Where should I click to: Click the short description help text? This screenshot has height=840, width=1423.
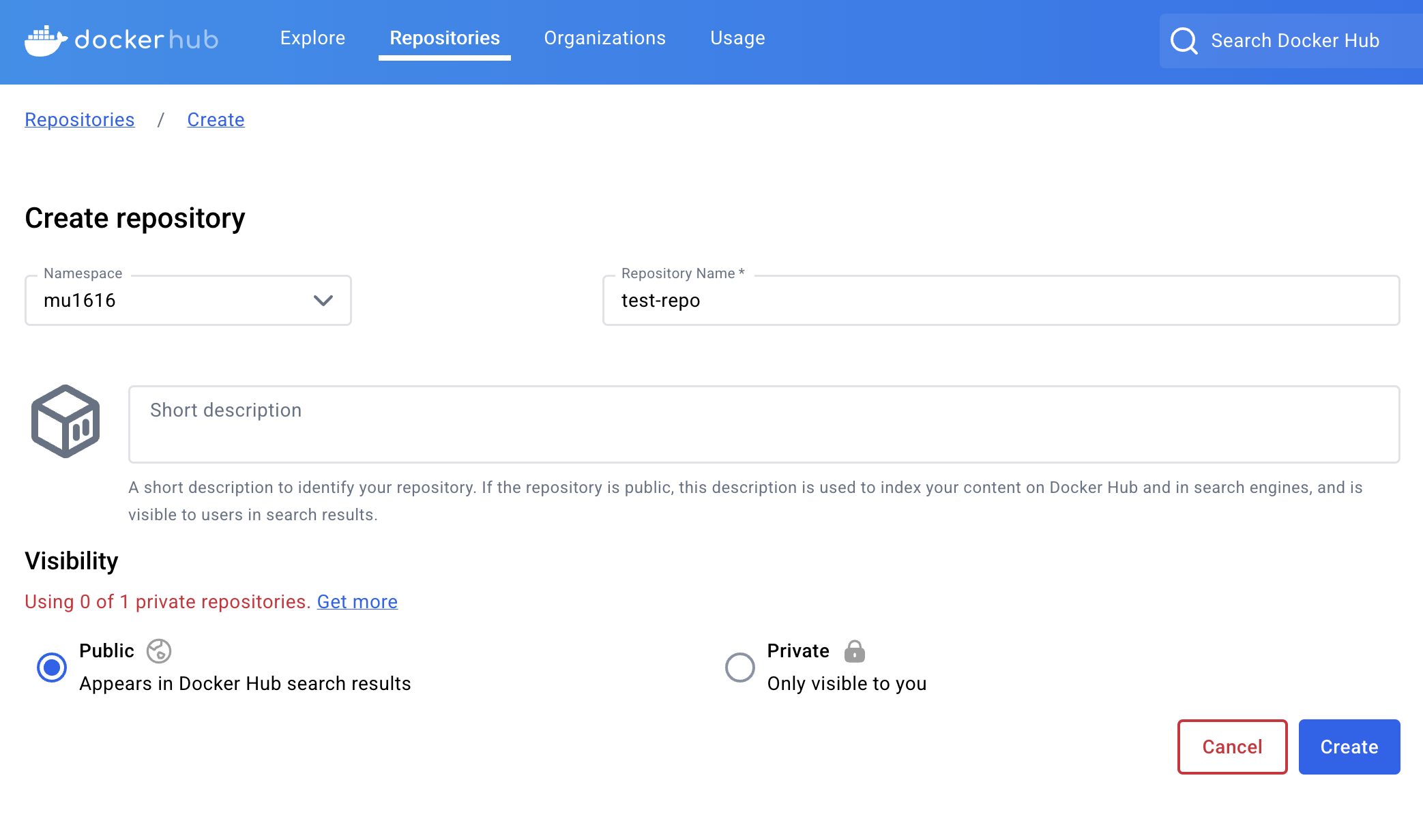[x=745, y=501]
